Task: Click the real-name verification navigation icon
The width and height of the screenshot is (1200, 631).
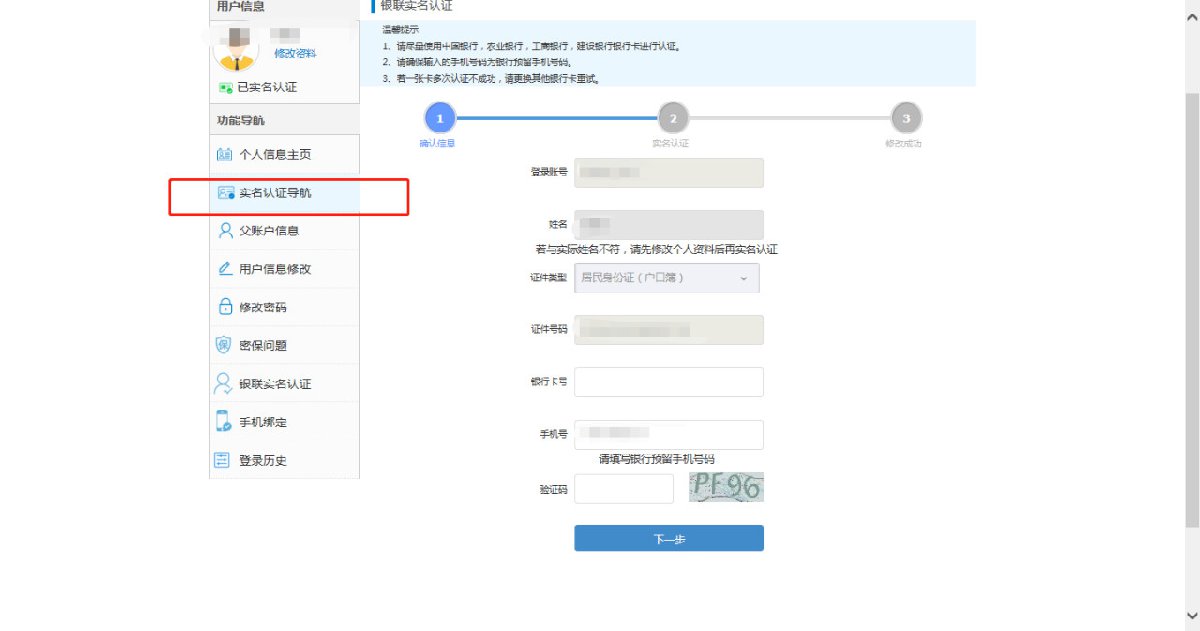Action: point(225,193)
